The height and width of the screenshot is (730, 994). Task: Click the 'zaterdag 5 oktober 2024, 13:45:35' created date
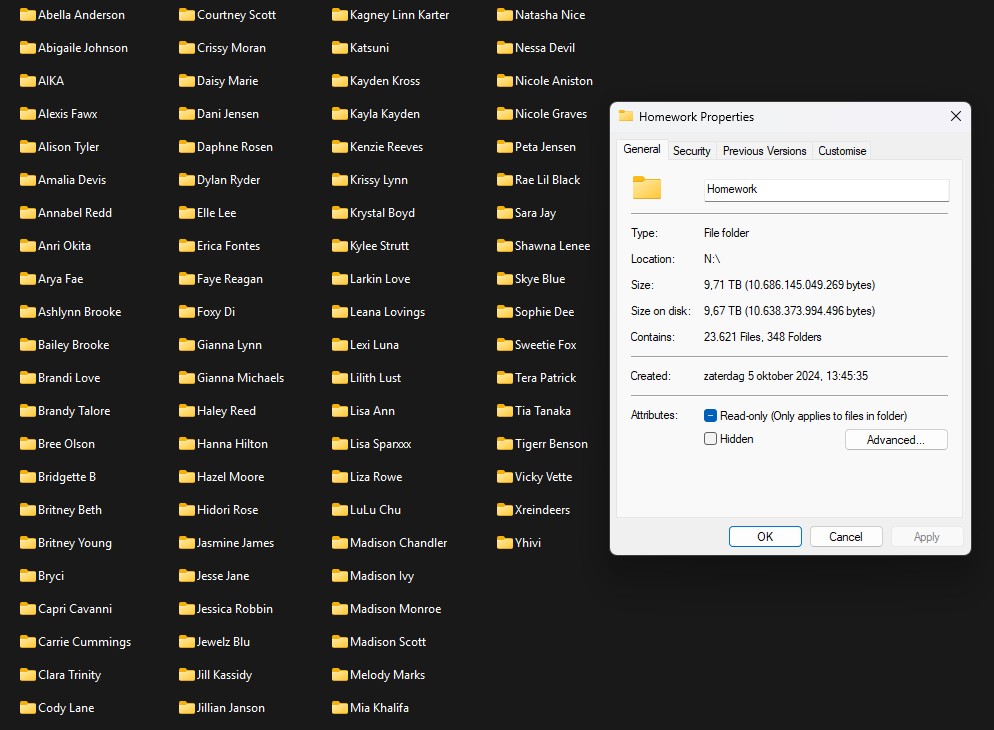785,375
